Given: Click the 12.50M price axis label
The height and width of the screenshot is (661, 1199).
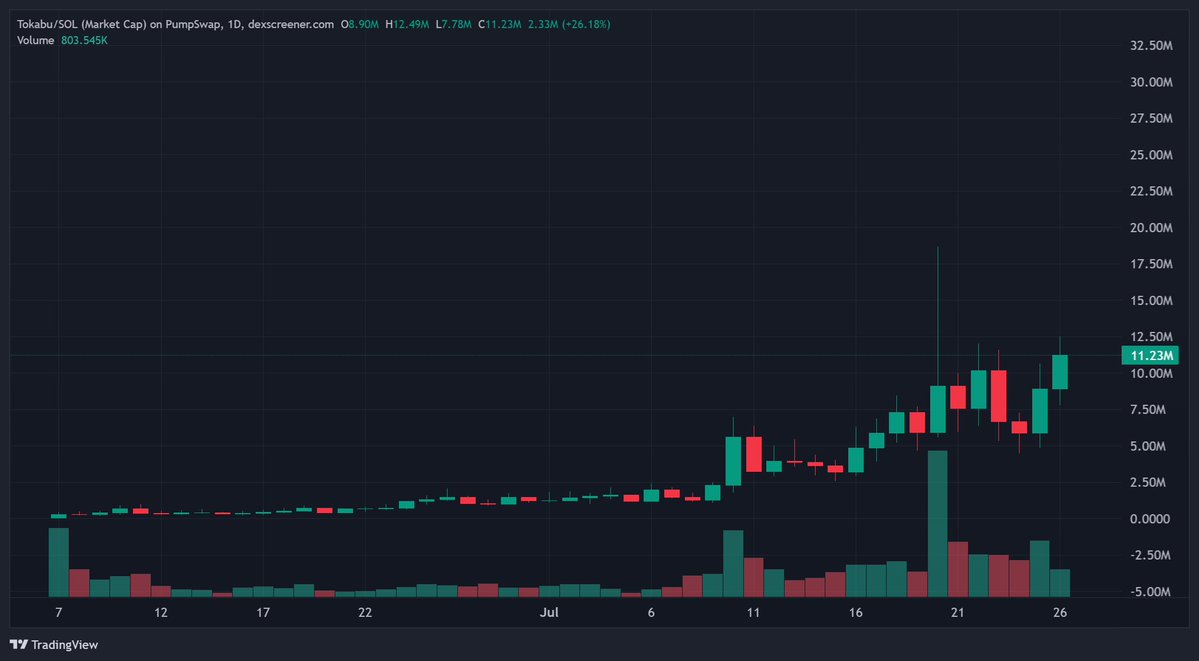Looking at the screenshot, I should pyautogui.click(x=1151, y=337).
